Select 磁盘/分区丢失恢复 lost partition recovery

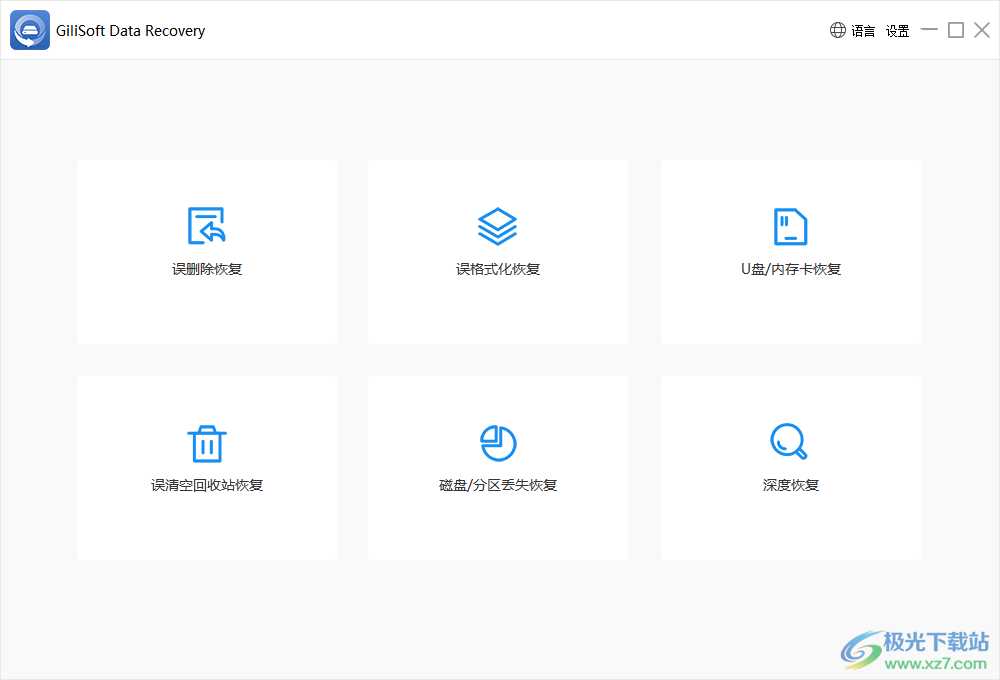[497, 468]
